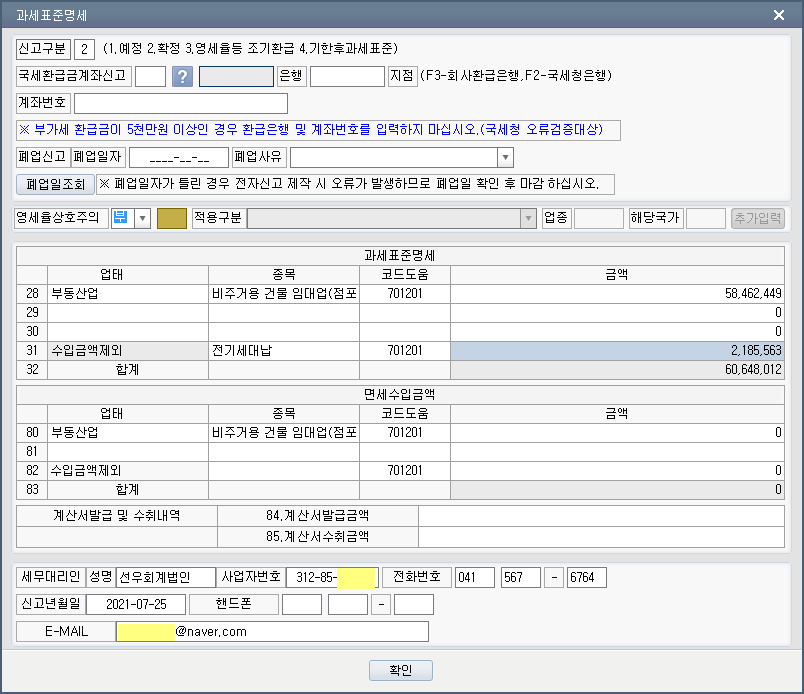
Task: Expand the 영세율상호주의 dropdown arrow
Action: click(141, 219)
